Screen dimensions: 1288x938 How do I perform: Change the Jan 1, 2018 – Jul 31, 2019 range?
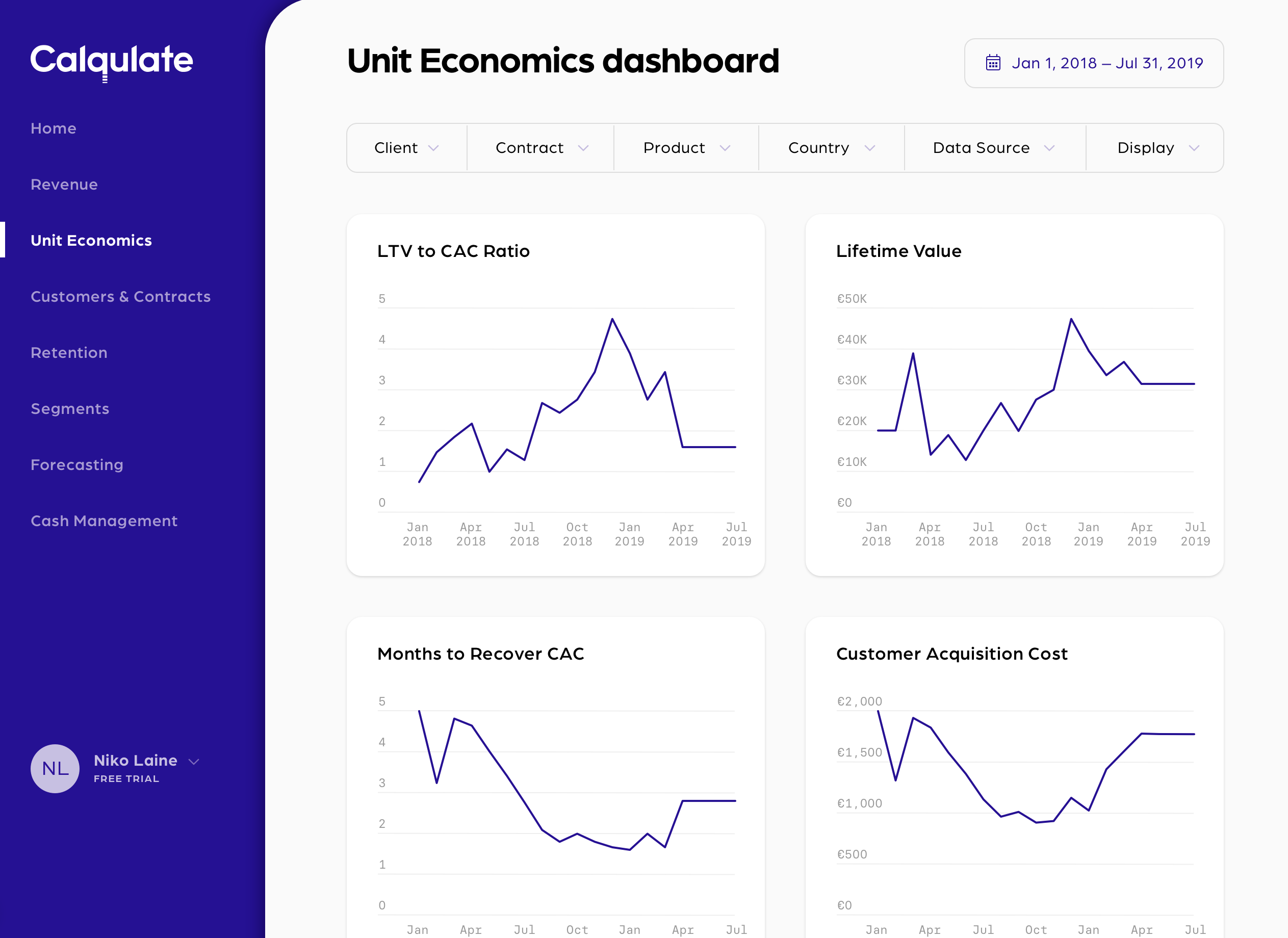point(1107,63)
